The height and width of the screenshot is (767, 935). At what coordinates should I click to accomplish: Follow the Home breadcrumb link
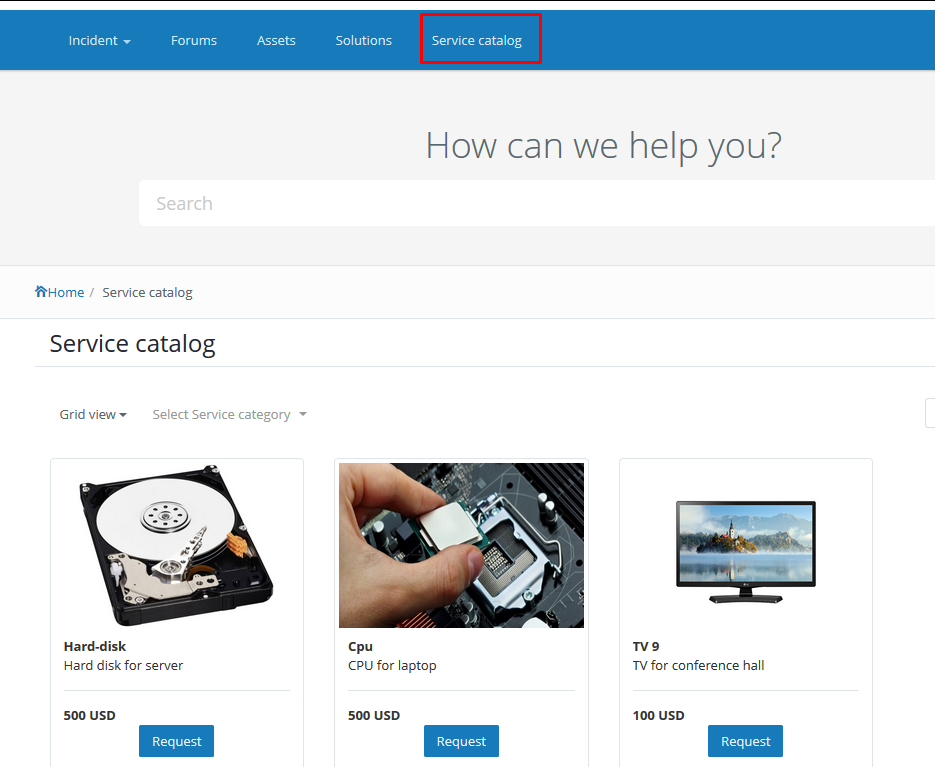66,292
